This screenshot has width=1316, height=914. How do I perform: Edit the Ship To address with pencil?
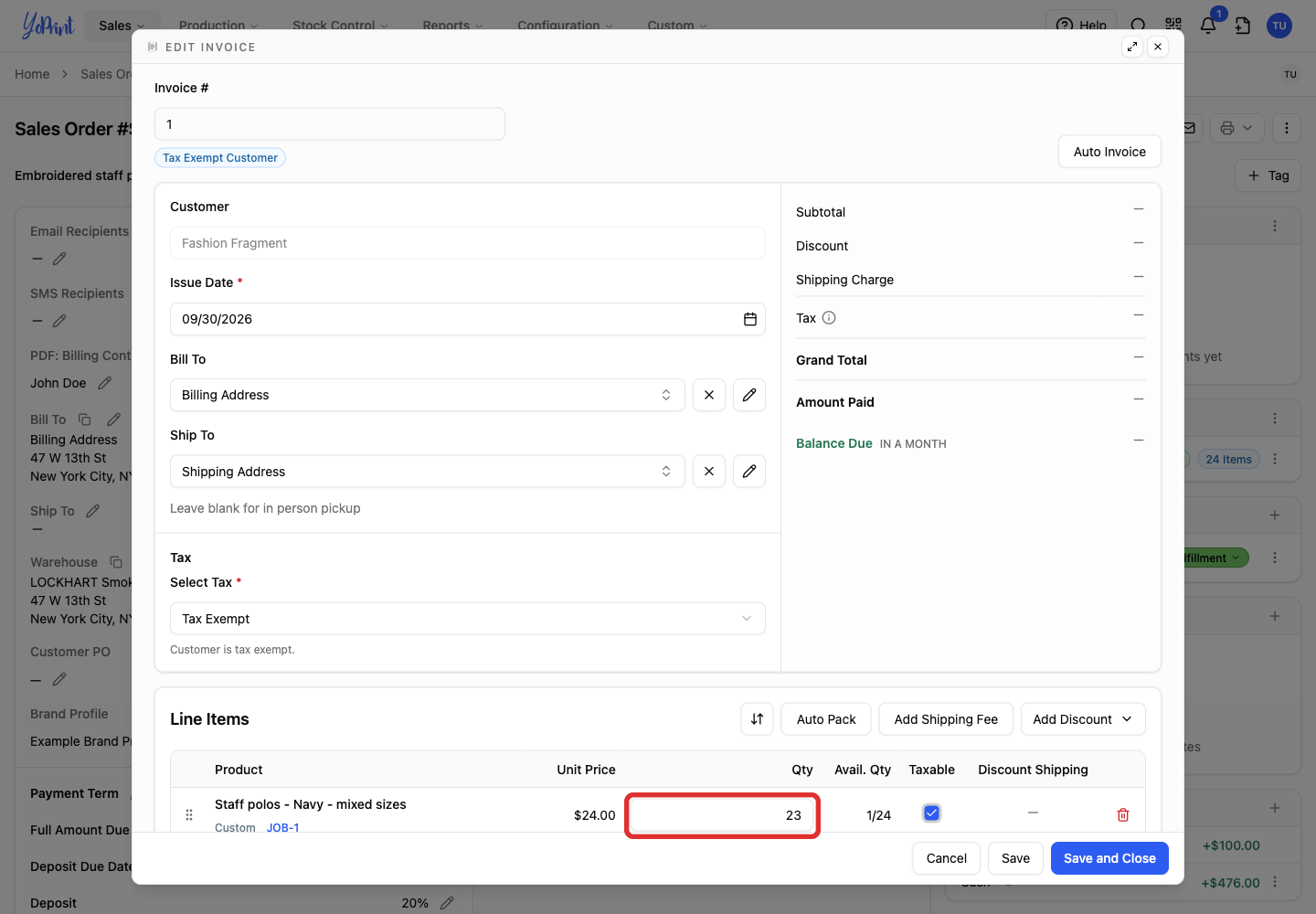pyautogui.click(x=749, y=472)
